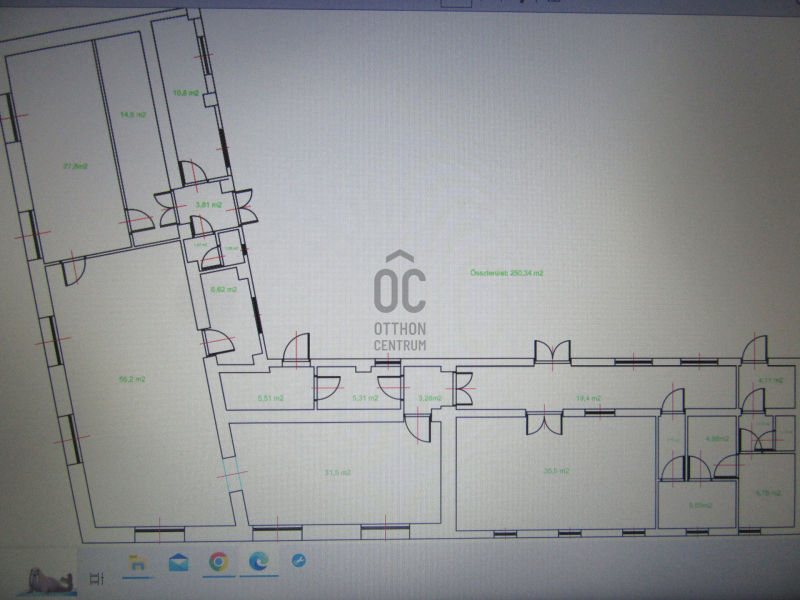The height and width of the screenshot is (600, 800).
Task: Launch the Mail app in taskbar
Action: 179,562
